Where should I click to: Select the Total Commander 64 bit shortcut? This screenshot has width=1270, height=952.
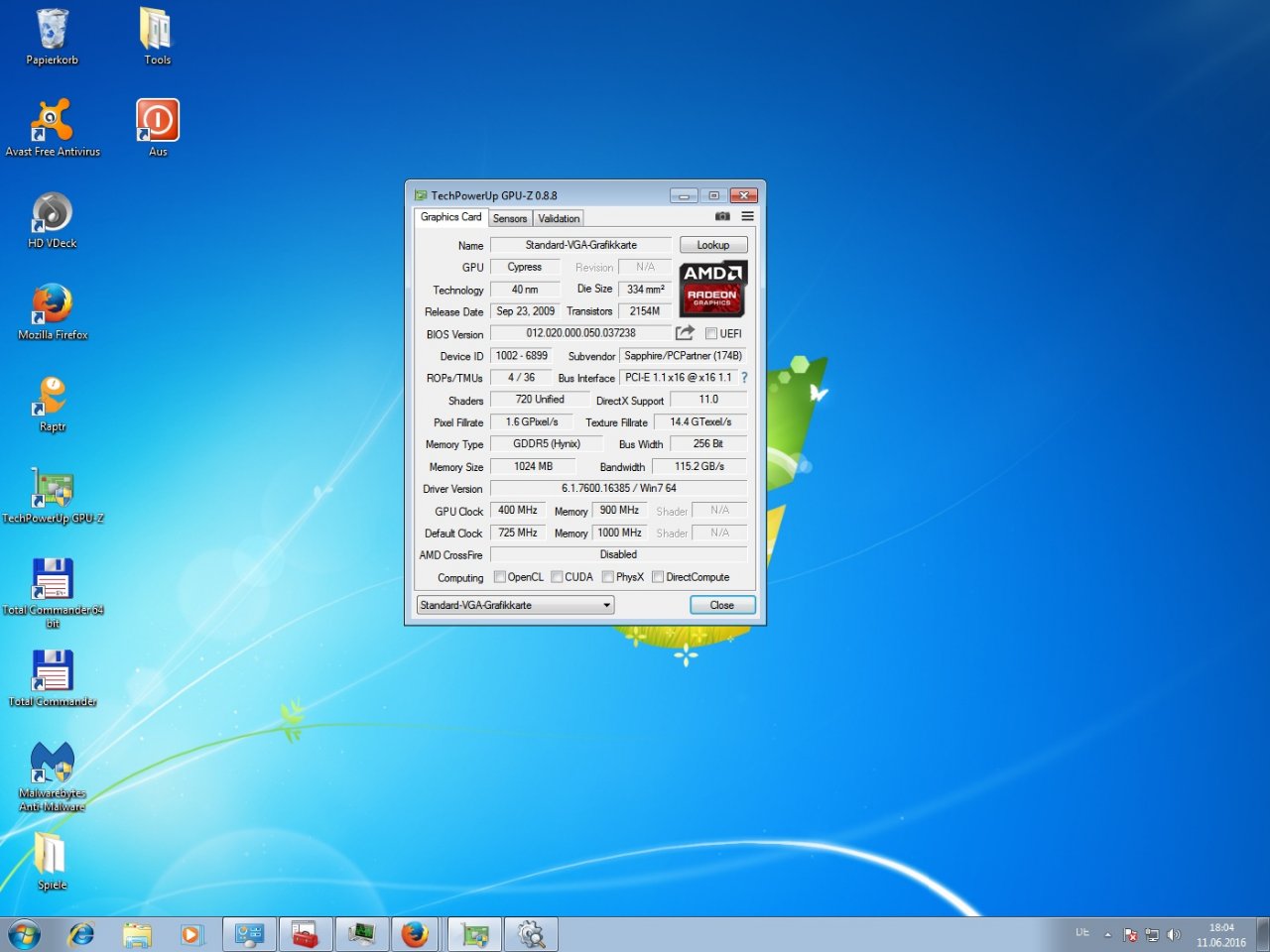coord(53,592)
